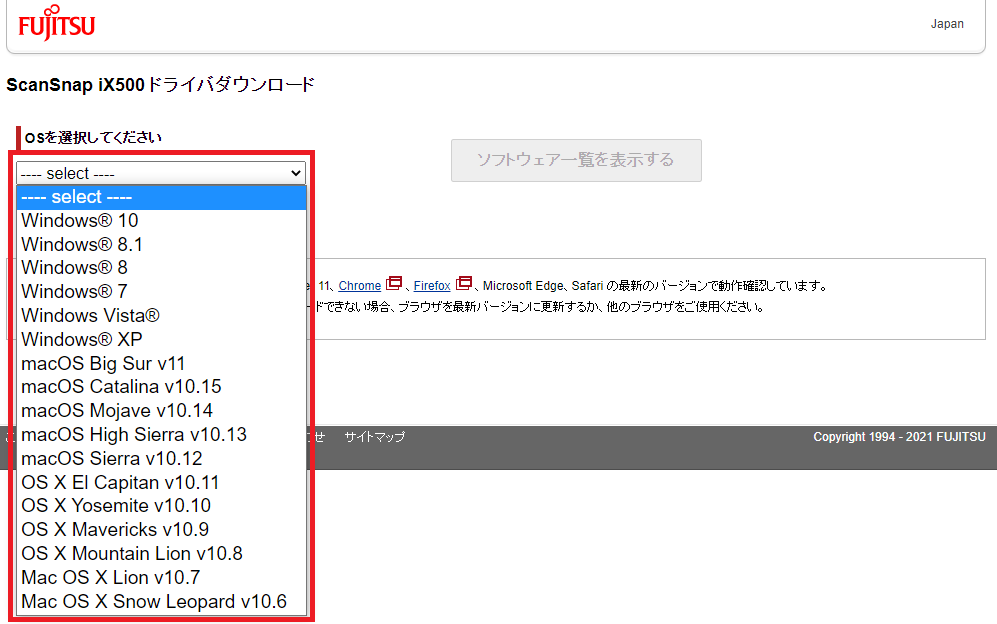Select Windows® 10 from the OS list
The width and height of the screenshot is (997, 624).
(162, 221)
